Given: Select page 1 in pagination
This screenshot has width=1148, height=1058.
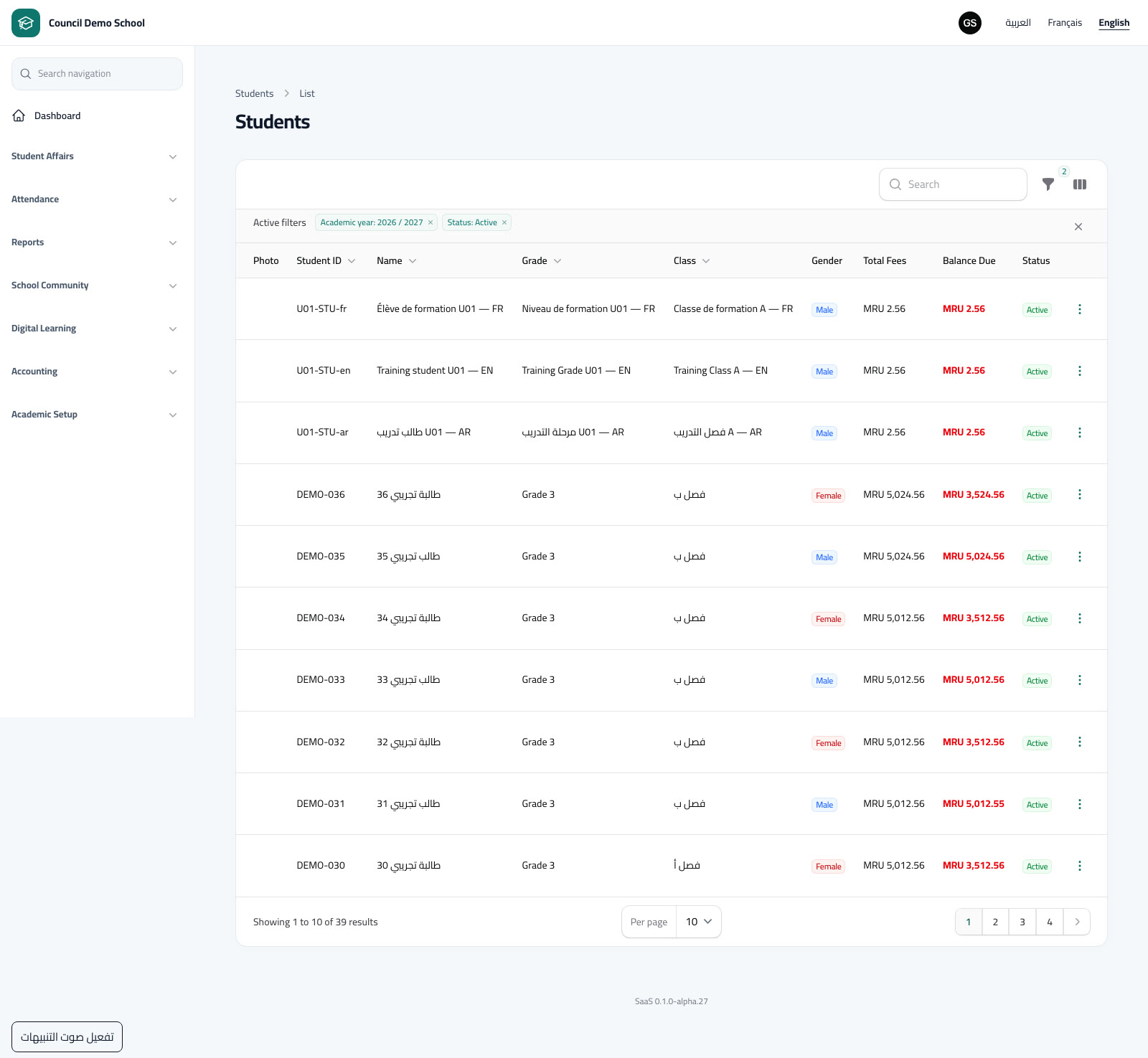Looking at the screenshot, I should [969, 922].
